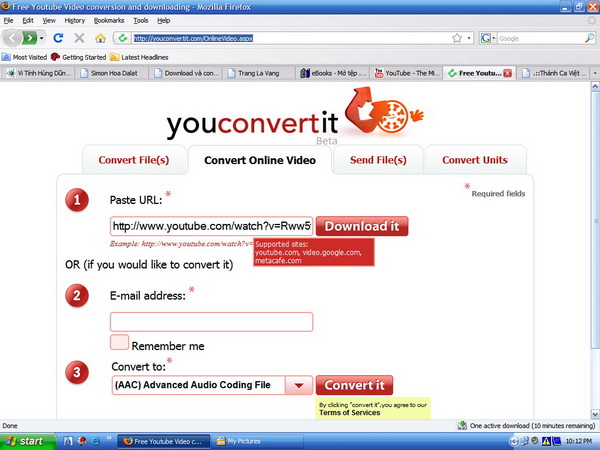Image resolution: width=600 pixels, height=450 pixels.
Task: Tick the Remember me checkbox
Action: point(119,343)
